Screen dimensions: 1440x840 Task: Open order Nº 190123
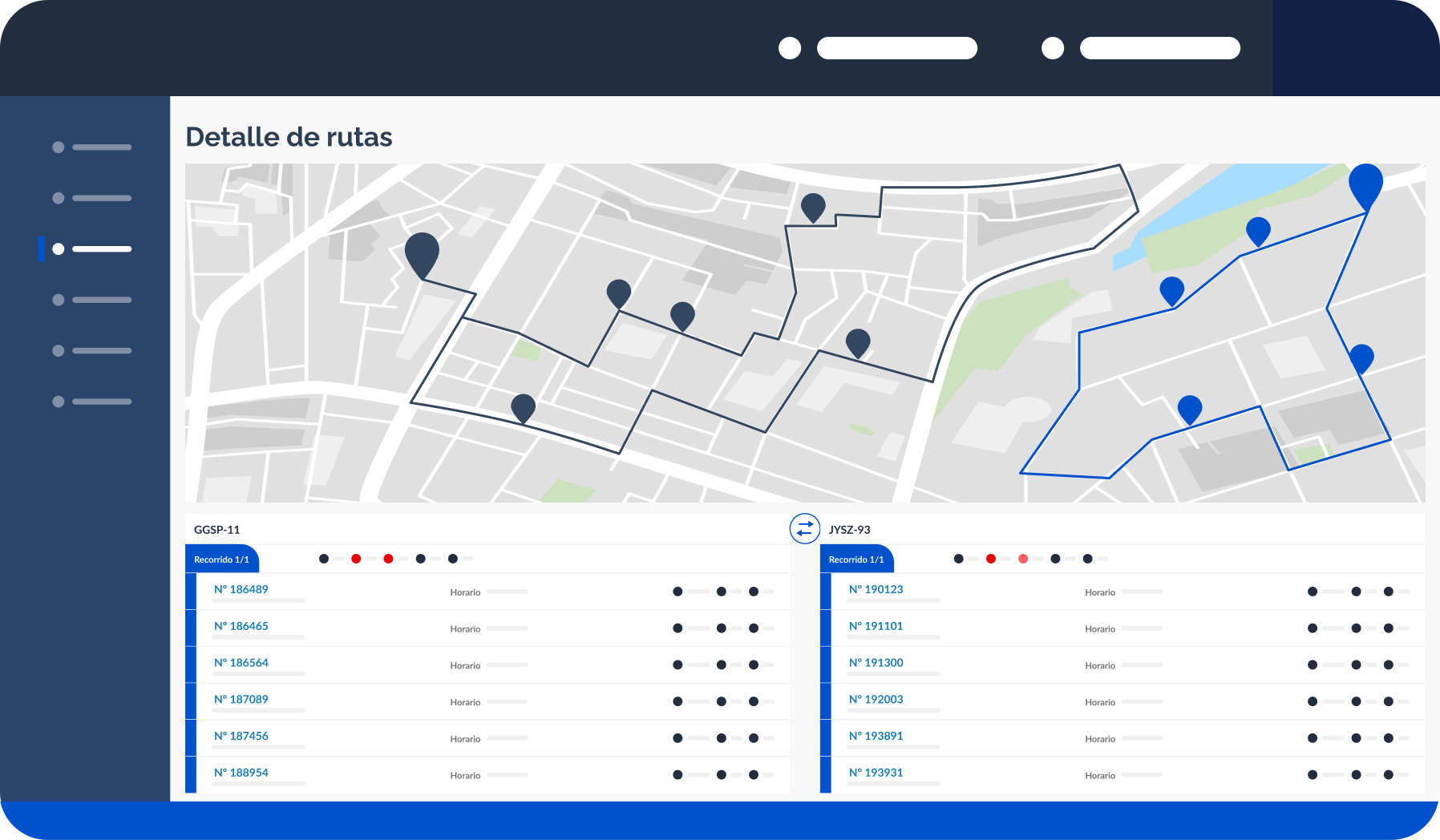pos(876,589)
